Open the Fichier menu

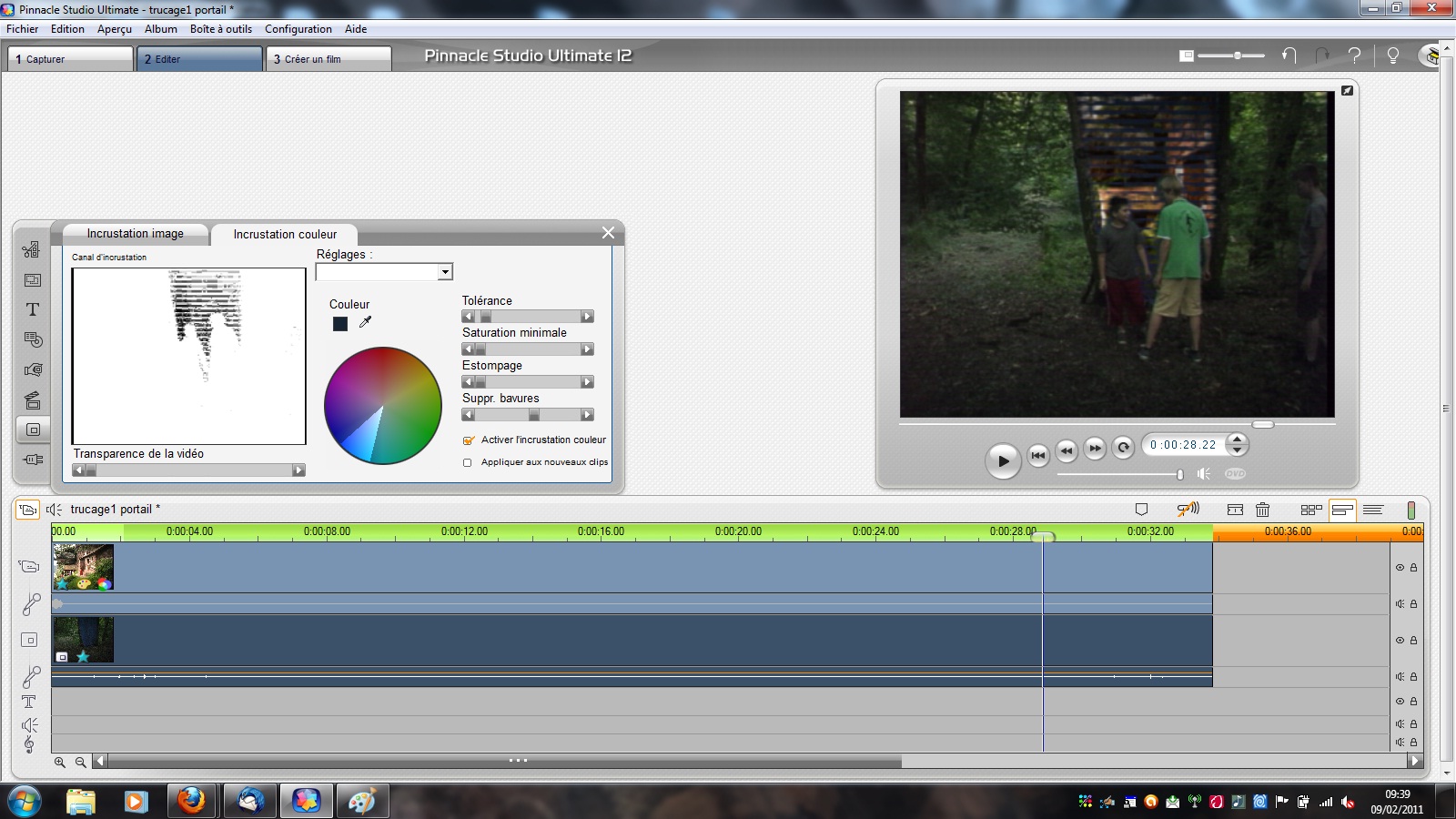click(23, 29)
